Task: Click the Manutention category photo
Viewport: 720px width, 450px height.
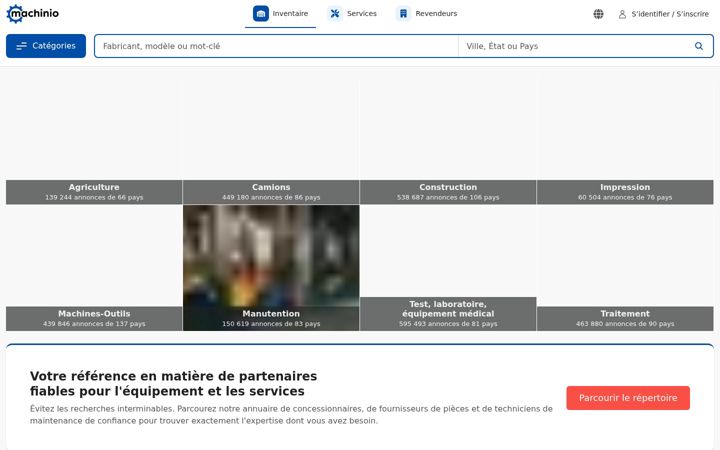Action: click(x=271, y=255)
